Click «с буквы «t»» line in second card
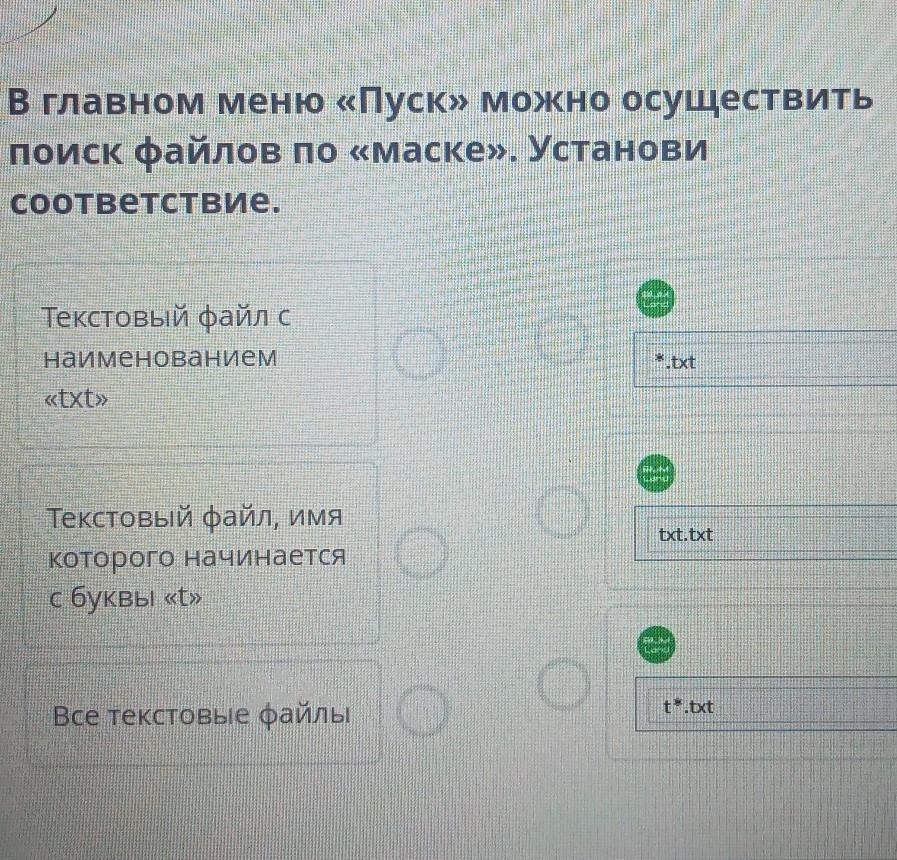Screen dimensions: 897x860 [126, 598]
